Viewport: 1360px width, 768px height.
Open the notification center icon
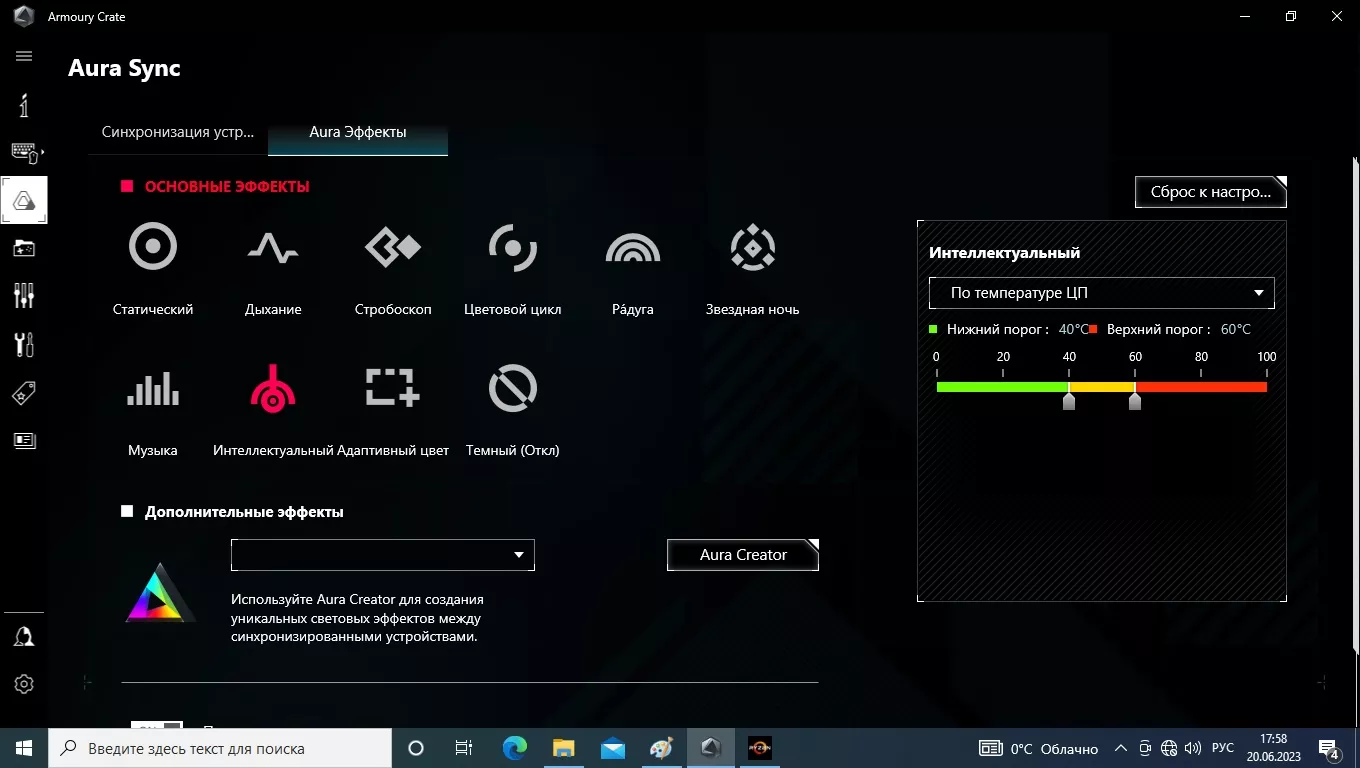[1330, 748]
